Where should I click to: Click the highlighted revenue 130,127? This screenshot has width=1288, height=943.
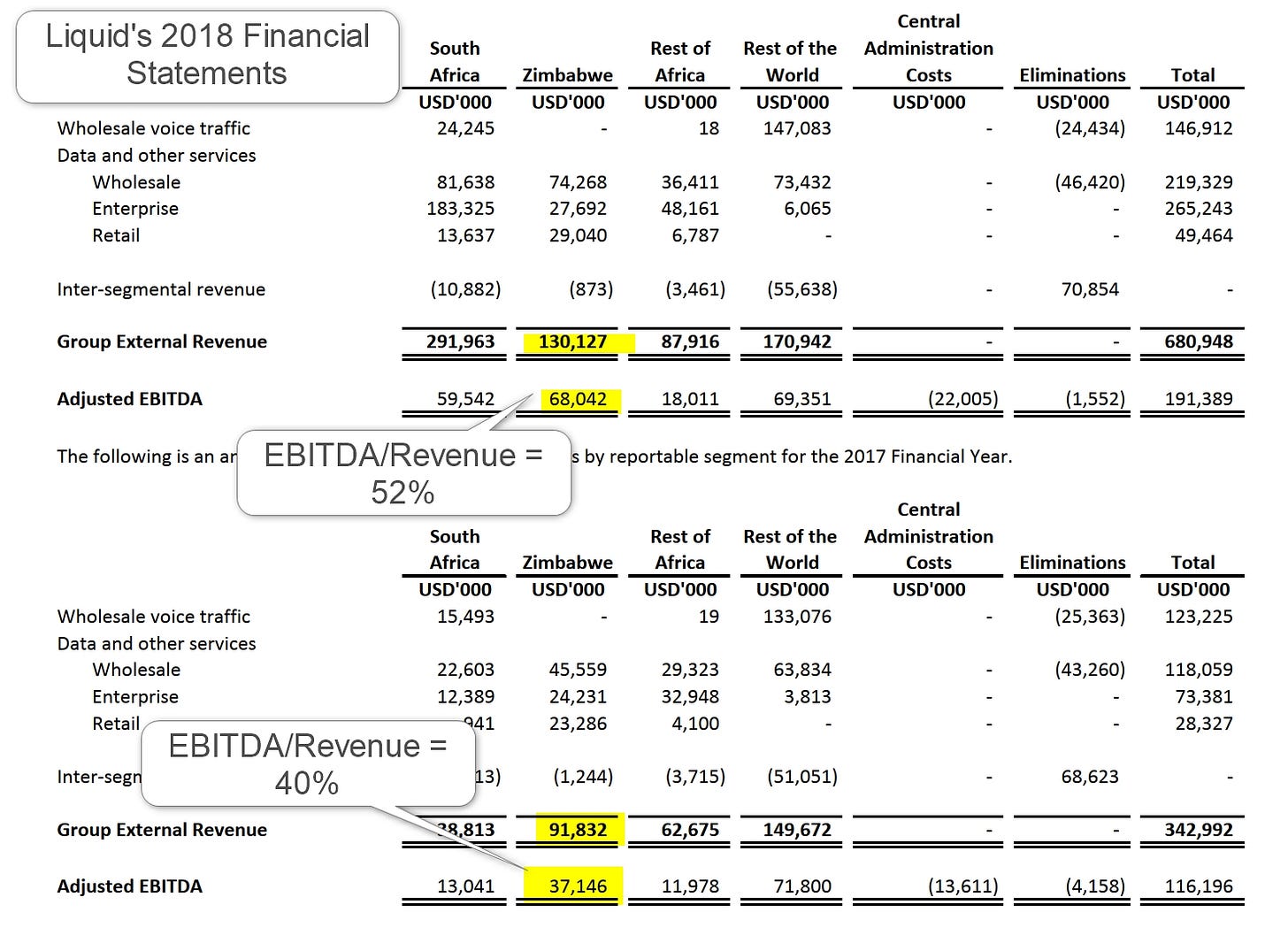572,341
